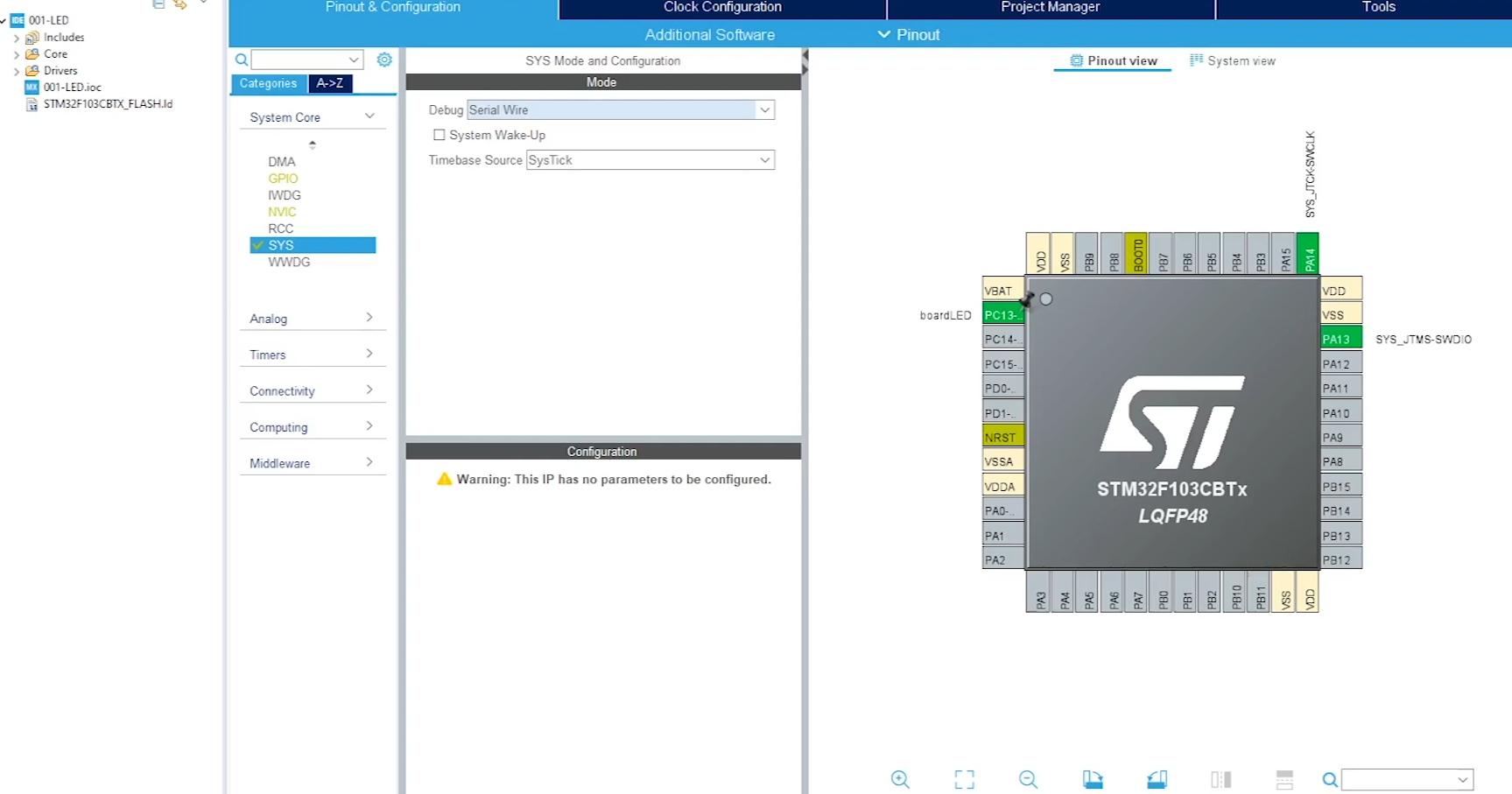This screenshot has width=1512, height=794.
Task: Click the zoom out icon below the chip
Action: click(x=1028, y=779)
